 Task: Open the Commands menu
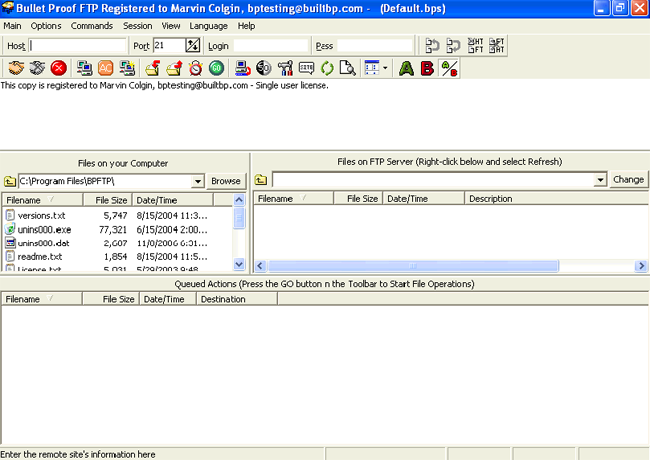pos(92,25)
